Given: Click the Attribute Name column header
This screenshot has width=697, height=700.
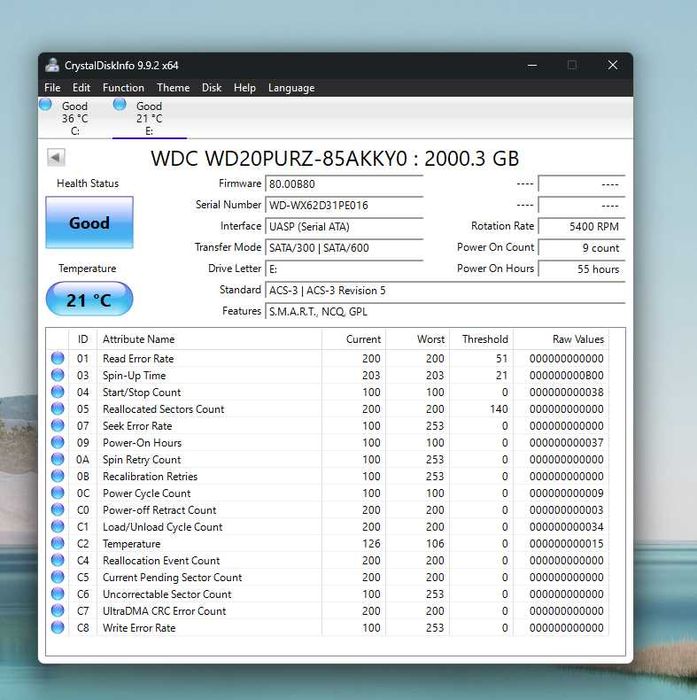Looking at the screenshot, I should pos(209,339).
